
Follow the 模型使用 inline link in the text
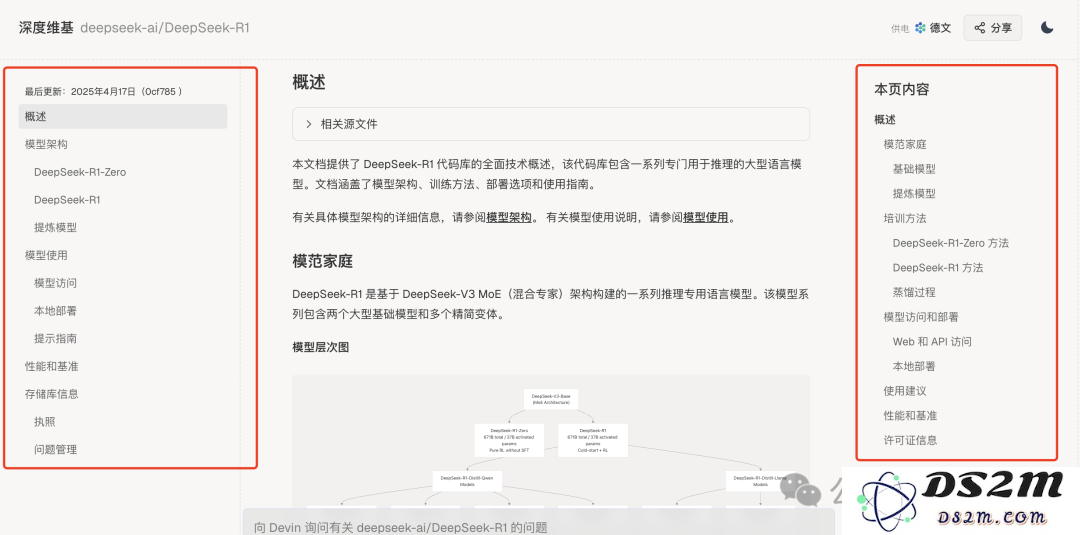pyautogui.click(x=705, y=218)
